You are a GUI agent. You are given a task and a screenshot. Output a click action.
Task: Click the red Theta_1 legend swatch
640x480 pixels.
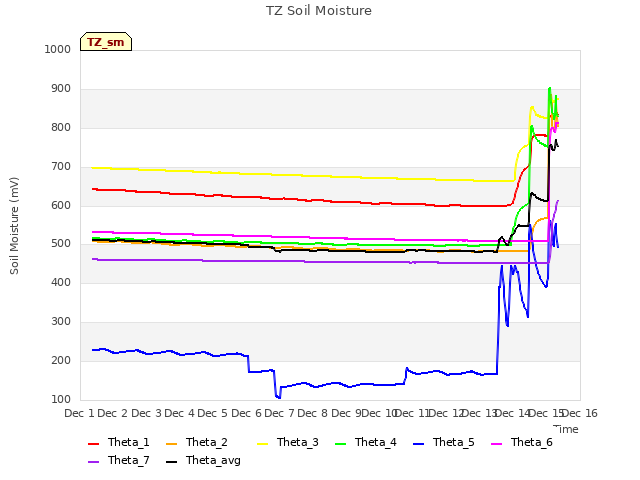[x=93, y=444]
